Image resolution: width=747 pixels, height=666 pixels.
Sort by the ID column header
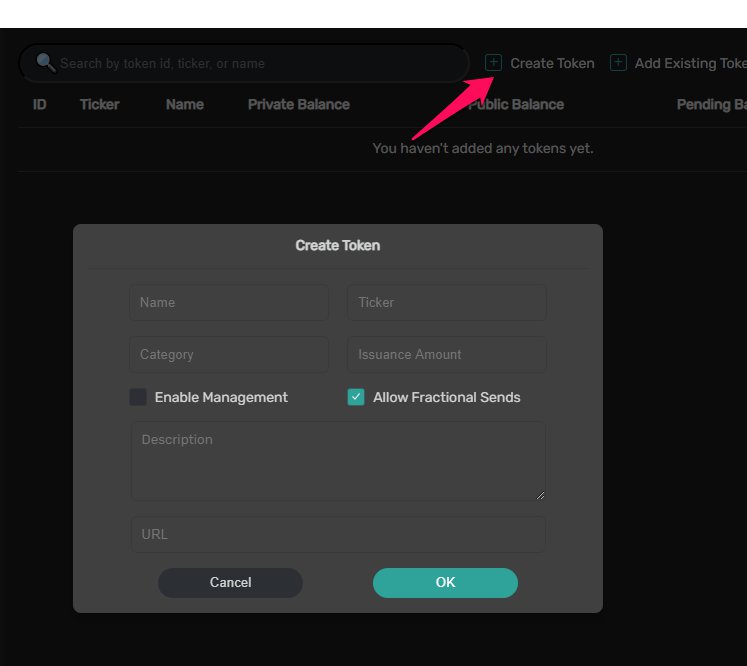(40, 104)
